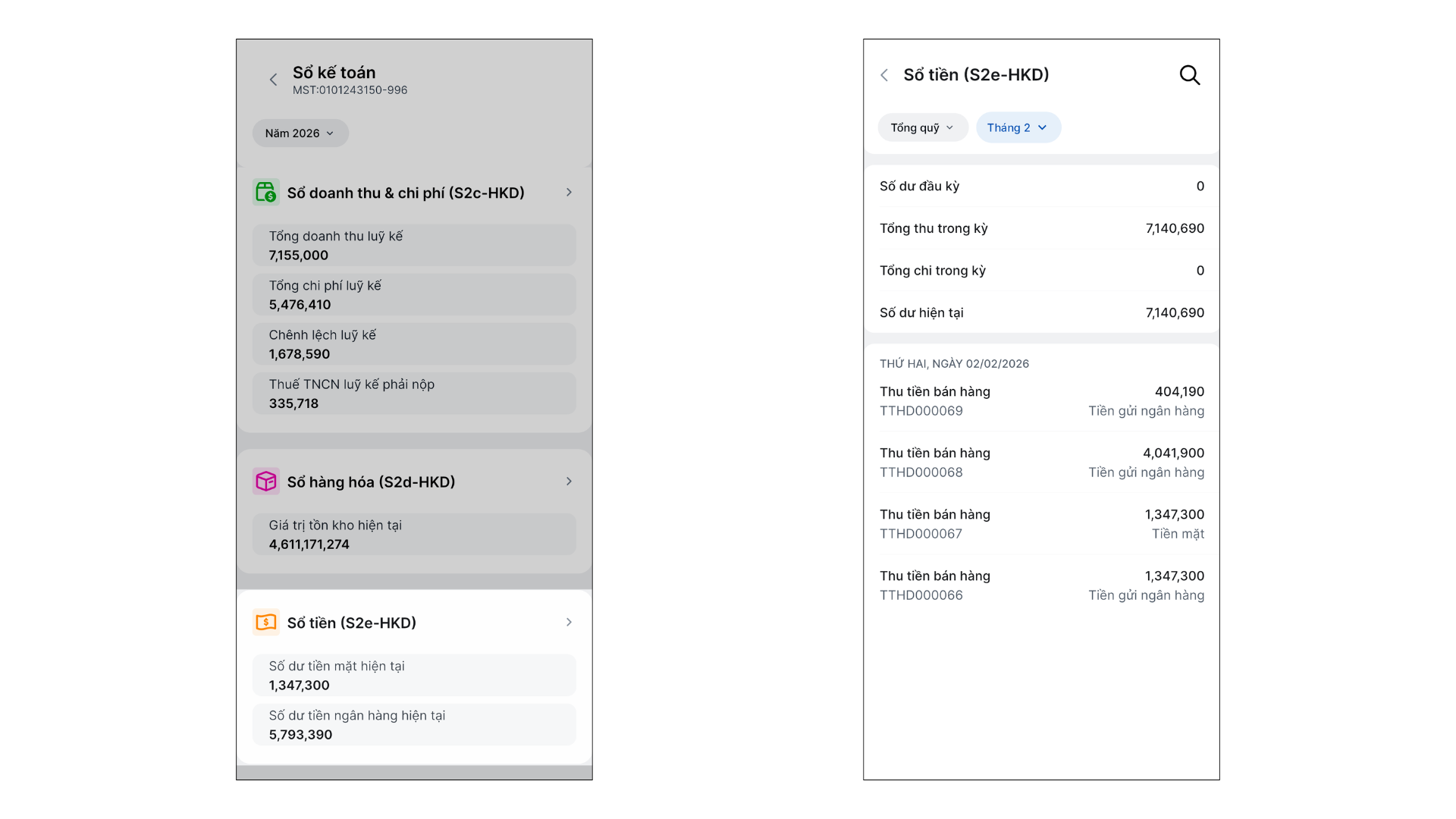Click the pink goods box icon
Viewport: 1456px width, 819px height.
(265, 482)
